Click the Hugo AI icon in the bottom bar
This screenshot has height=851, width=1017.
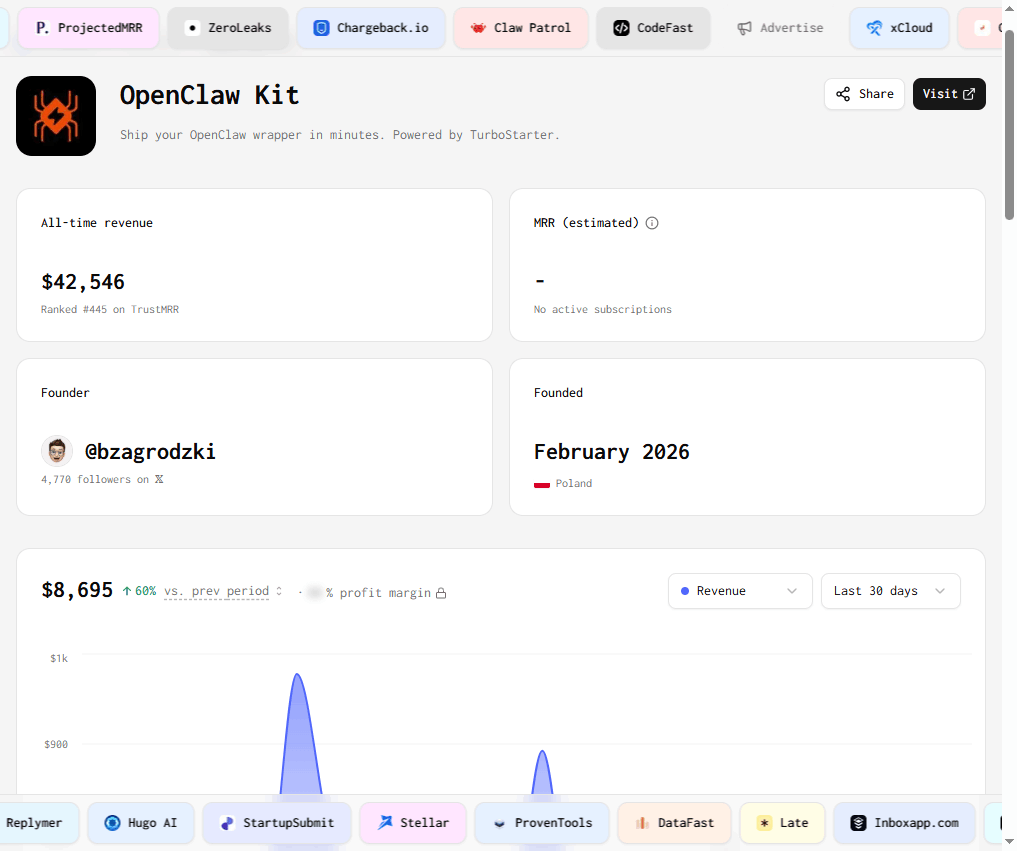(111, 822)
